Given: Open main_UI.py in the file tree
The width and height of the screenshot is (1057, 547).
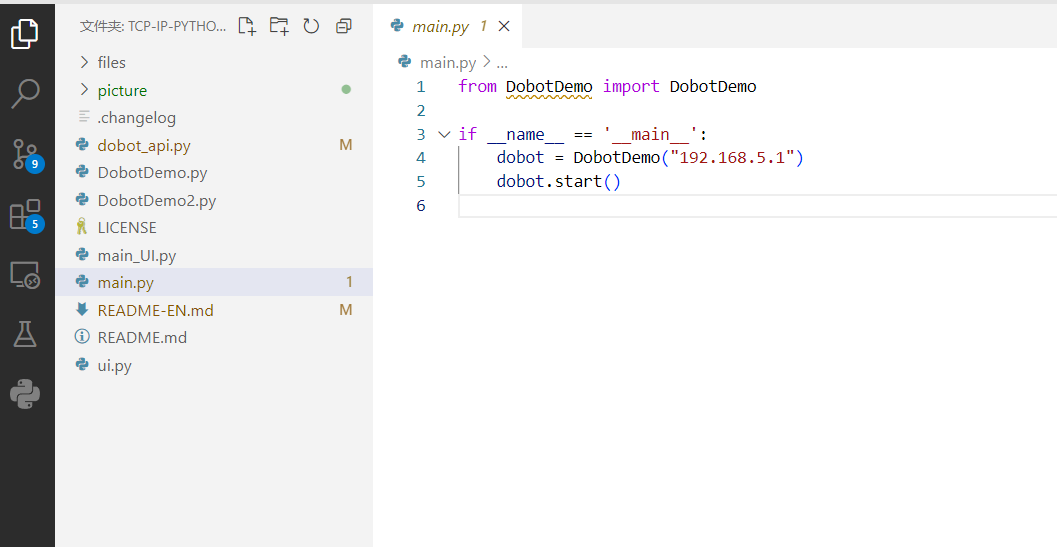Looking at the screenshot, I should point(214,256).
